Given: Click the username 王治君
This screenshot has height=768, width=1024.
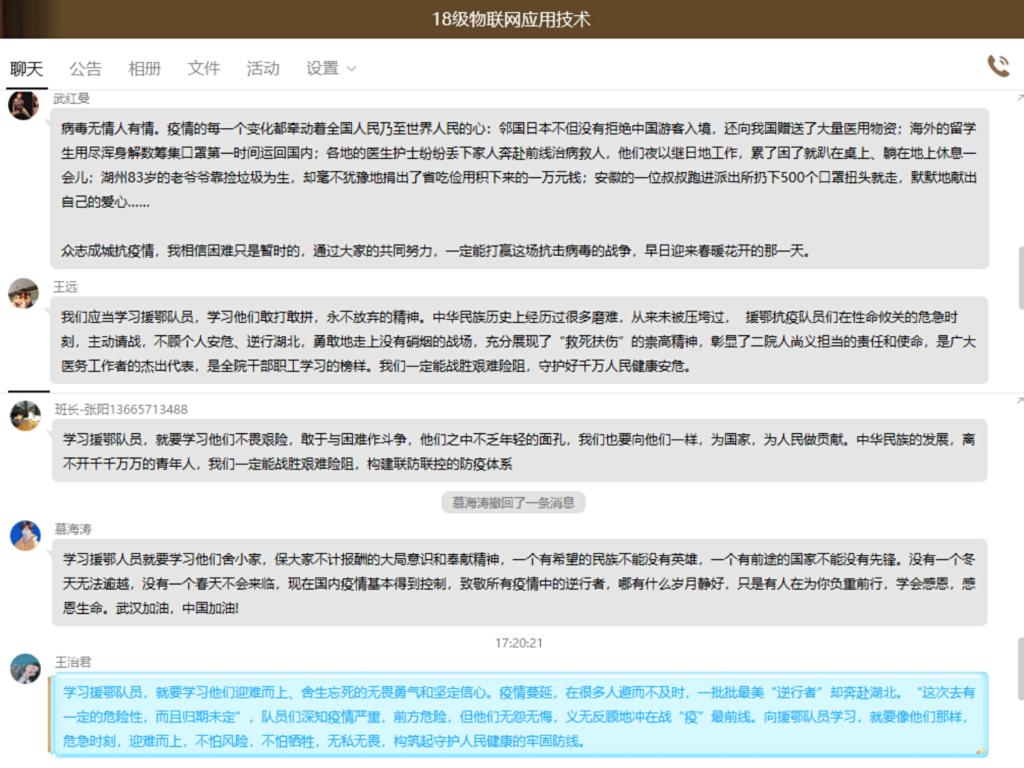Looking at the screenshot, I should click(73, 662).
